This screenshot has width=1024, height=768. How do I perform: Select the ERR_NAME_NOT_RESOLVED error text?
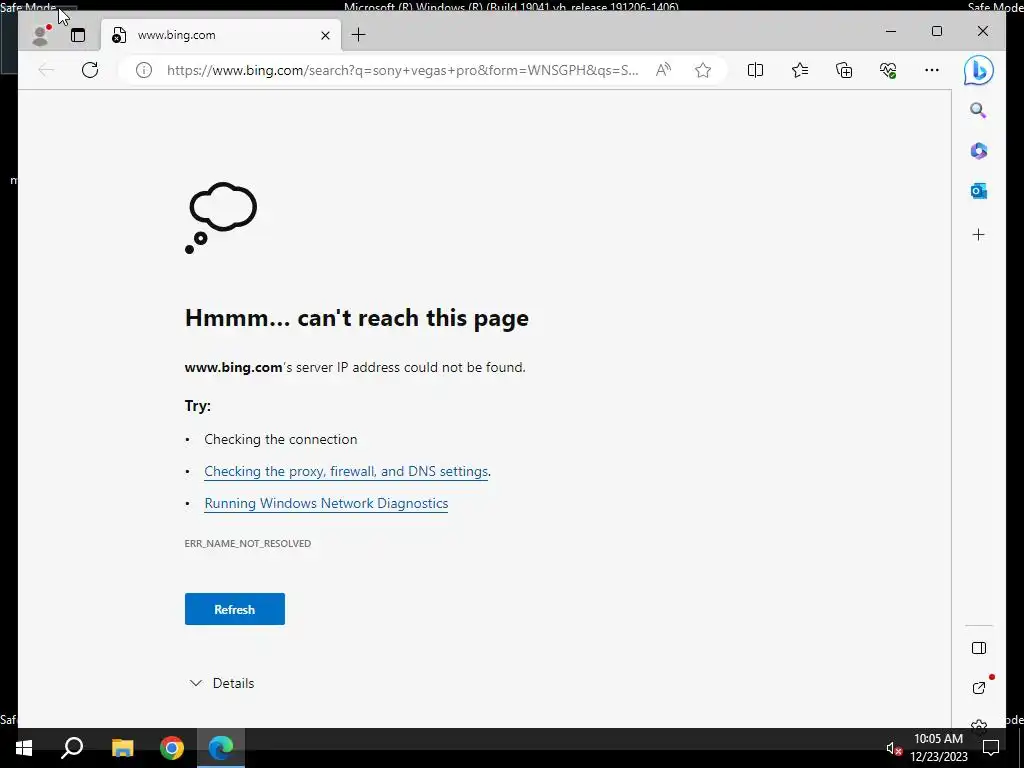(x=248, y=543)
